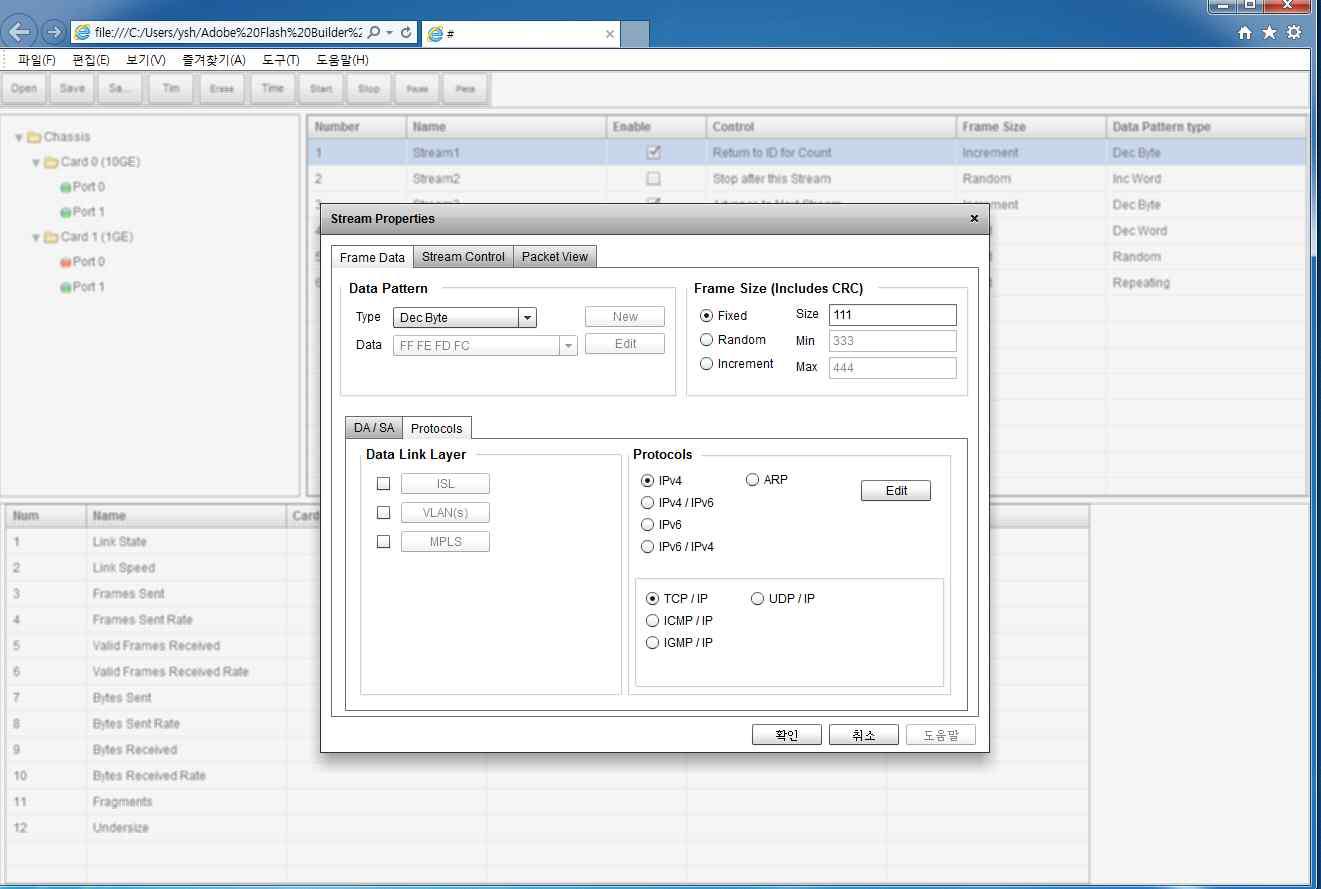
Task: Toggle Enable checkbox for Stream1 row
Action: pyautogui.click(x=654, y=153)
